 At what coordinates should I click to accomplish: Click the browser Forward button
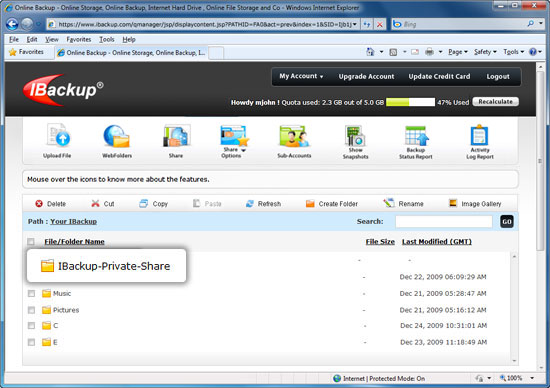point(27,24)
